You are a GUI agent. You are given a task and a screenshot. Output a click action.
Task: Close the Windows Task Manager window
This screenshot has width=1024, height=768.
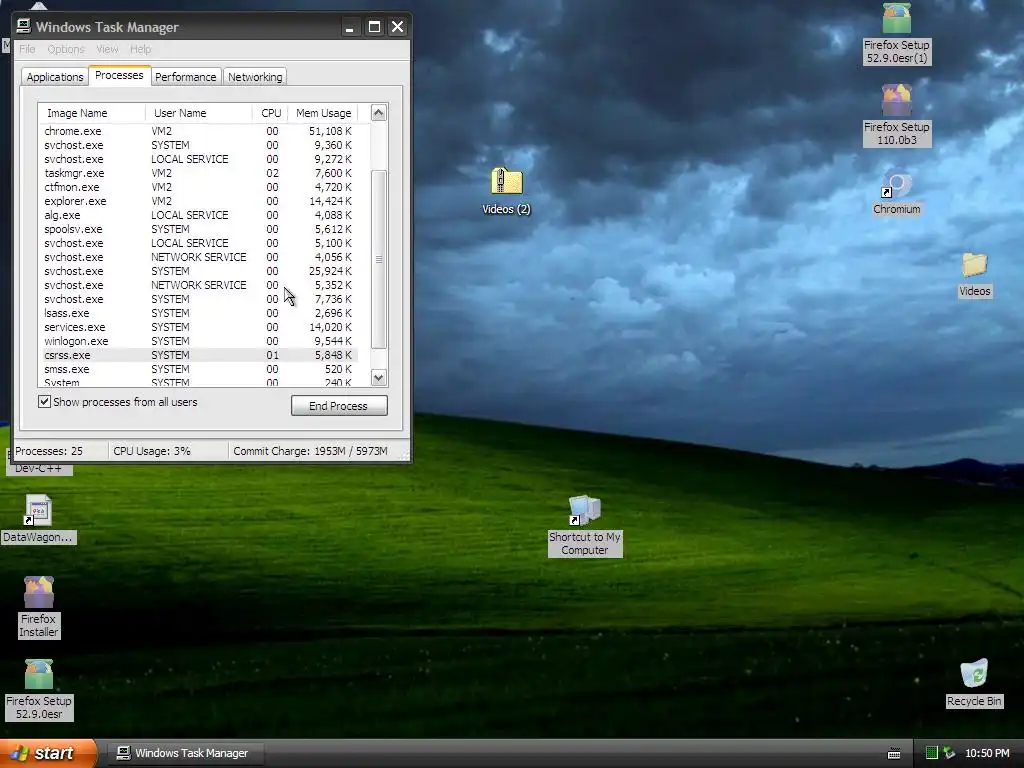[x=397, y=27]
